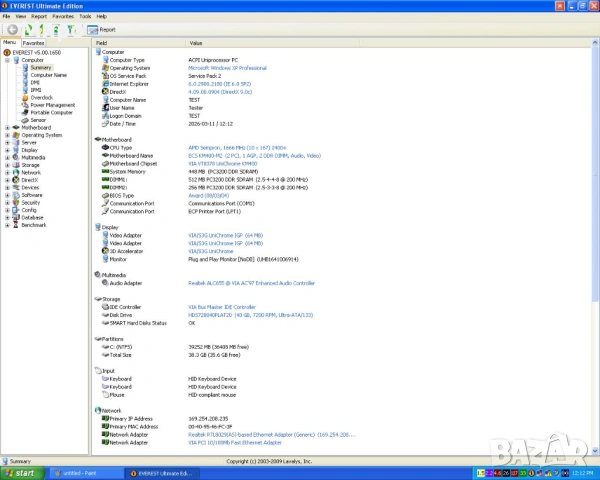Click the Field column header

tap(139, 43)
